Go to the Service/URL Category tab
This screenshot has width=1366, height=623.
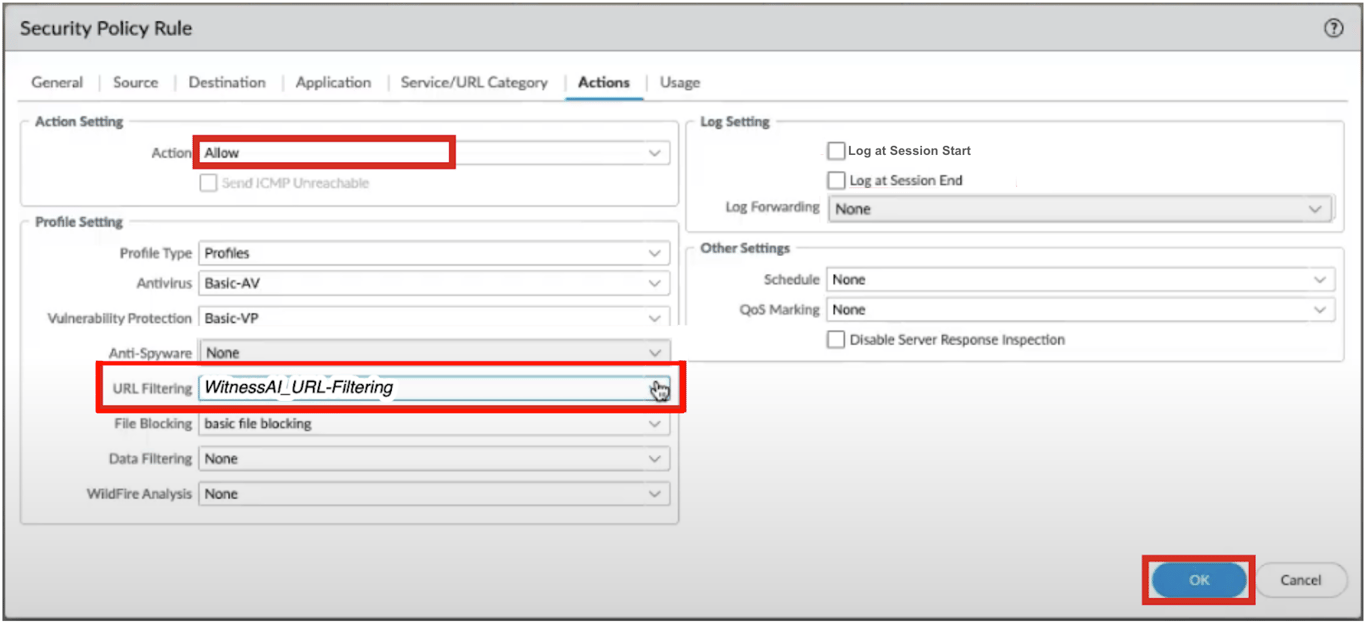474,82
